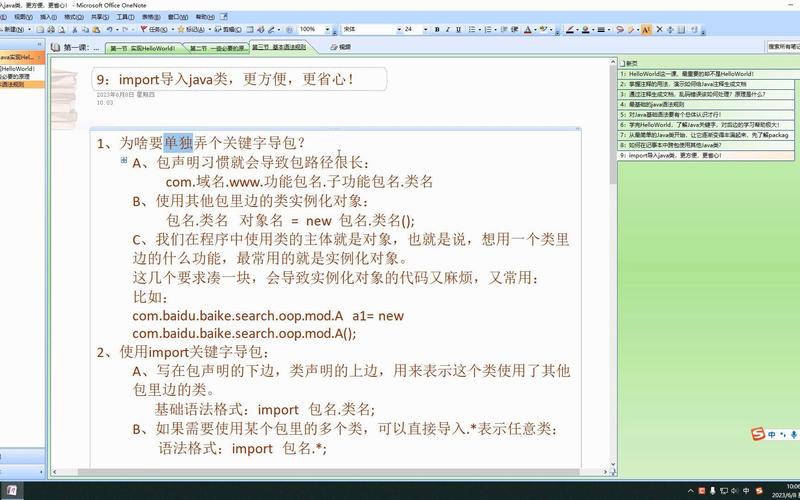Click the insert extra writing space icon
800x500 pixels.
click(x=670, y=29)
